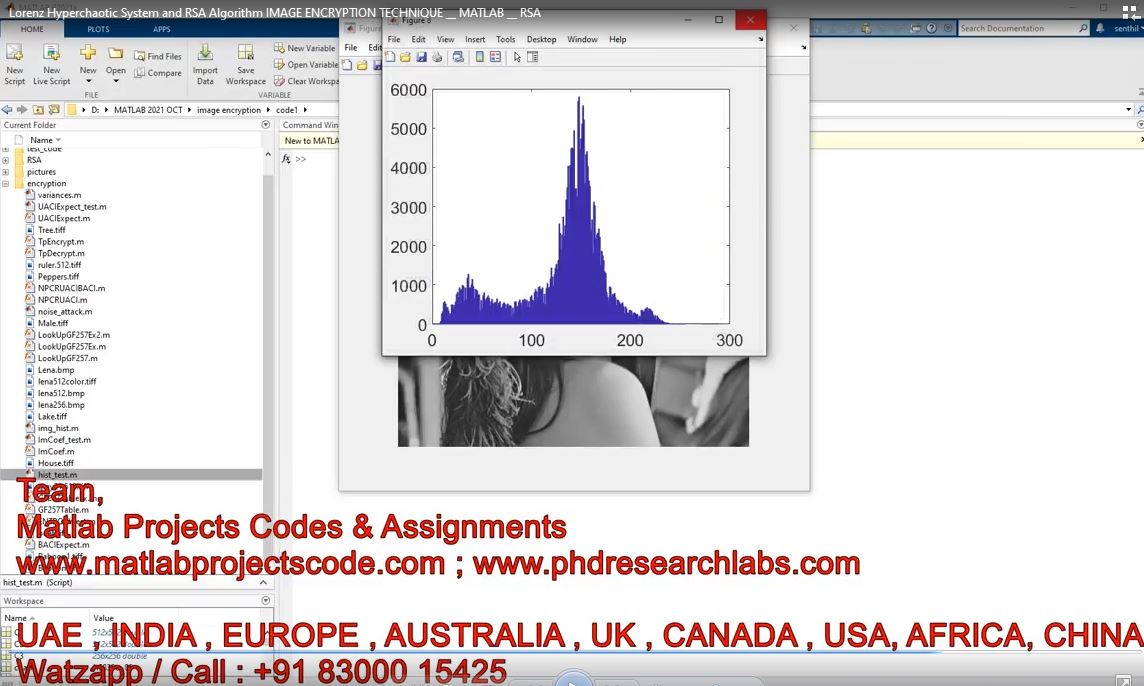The image size is (1144, 686).
Task: Select Lena.bmp file
Action: (x=55, y=370)
